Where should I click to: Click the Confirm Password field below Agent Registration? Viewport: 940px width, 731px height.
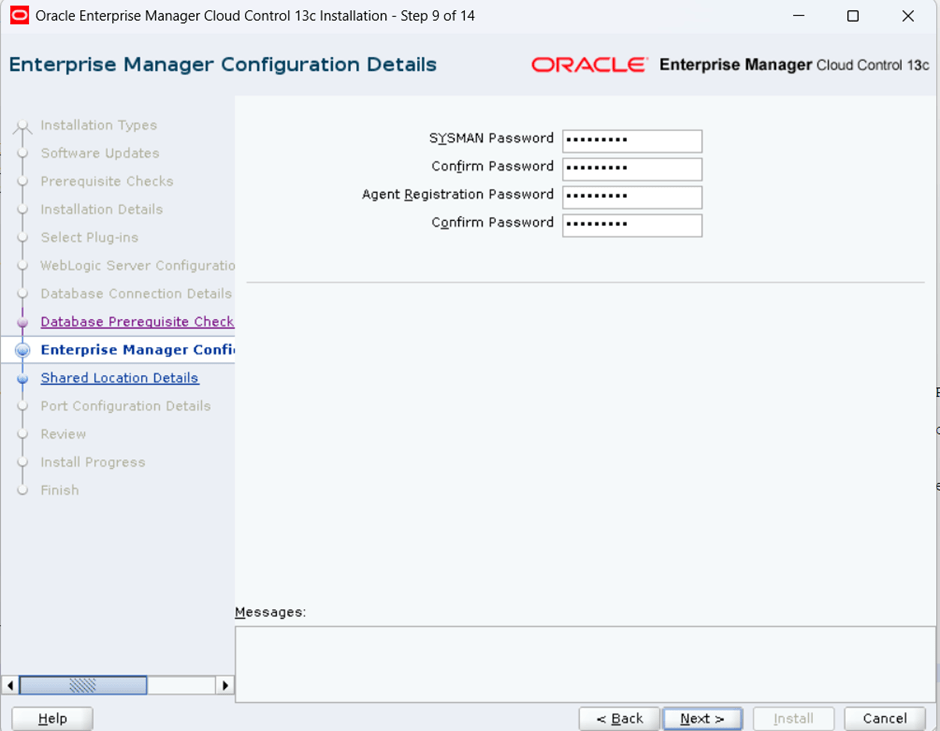632,225
